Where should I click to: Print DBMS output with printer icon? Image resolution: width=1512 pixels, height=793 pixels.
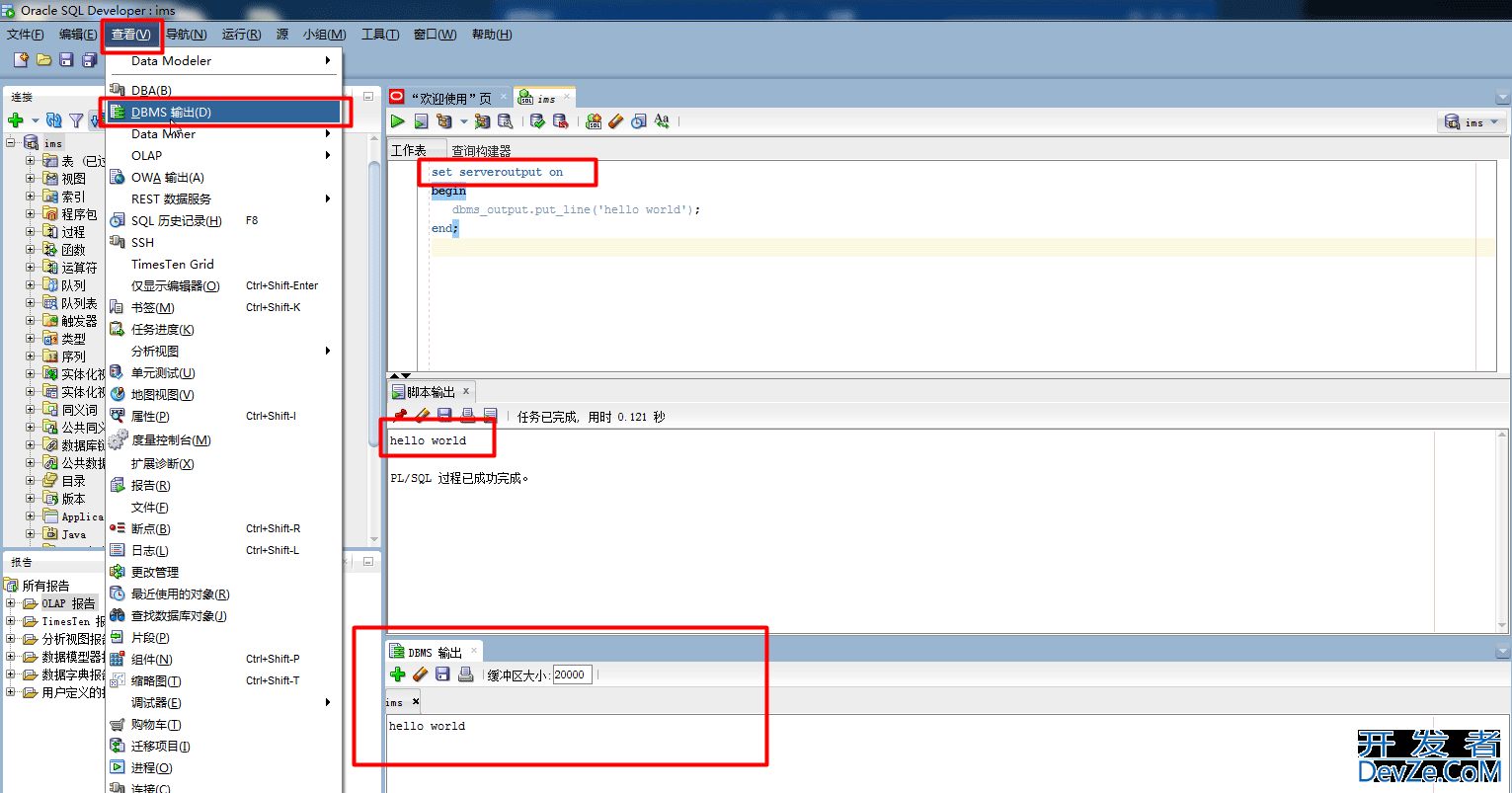tap(465, 674)
